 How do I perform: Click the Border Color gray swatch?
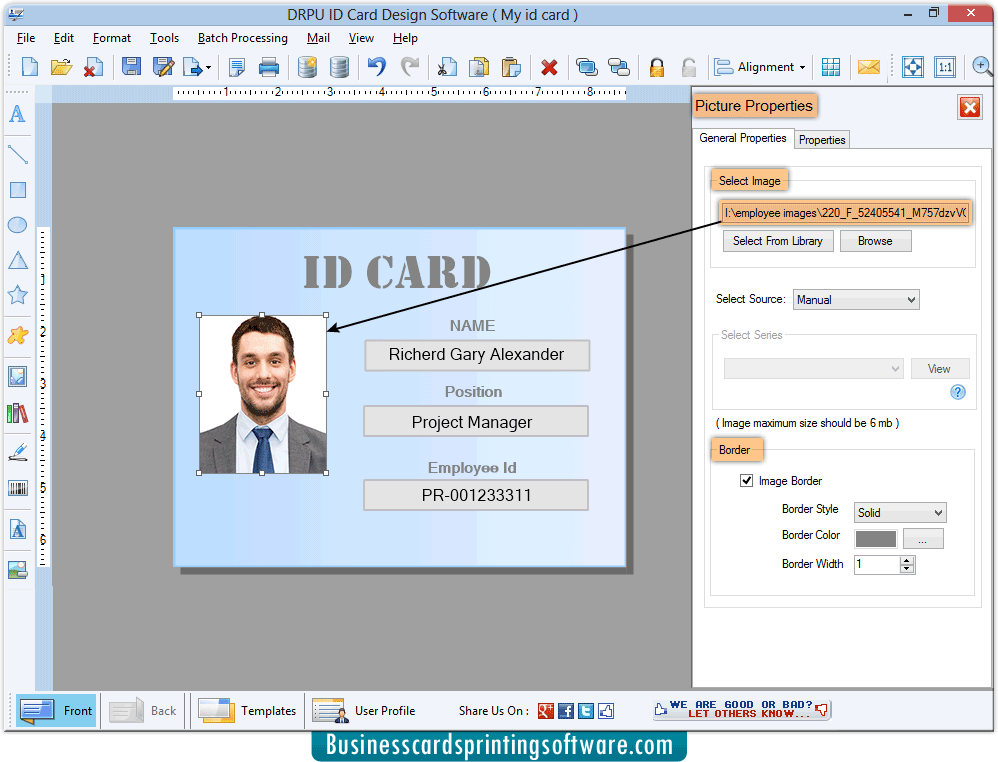coord(876,539)
